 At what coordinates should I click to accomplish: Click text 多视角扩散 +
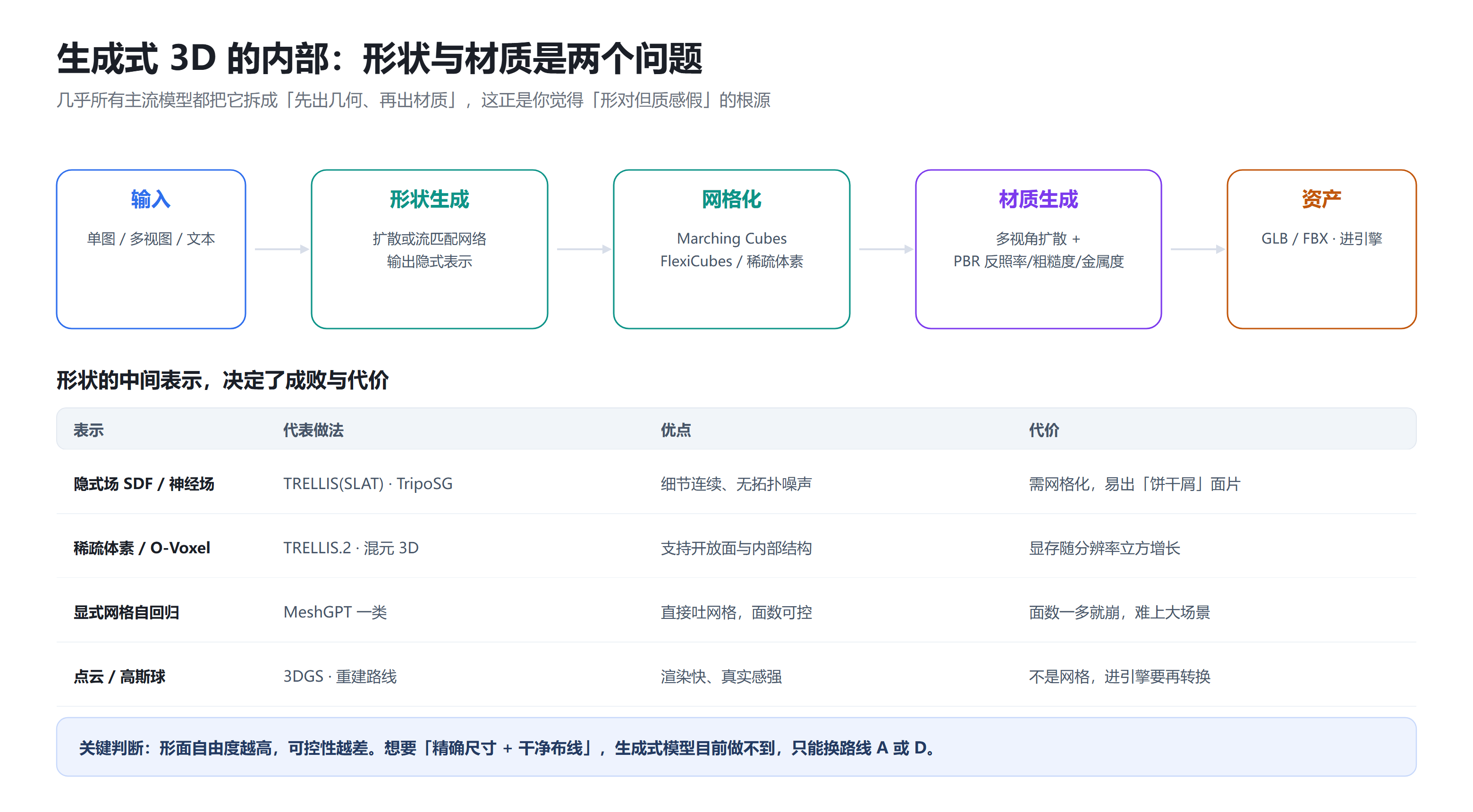coord(1038,238)
